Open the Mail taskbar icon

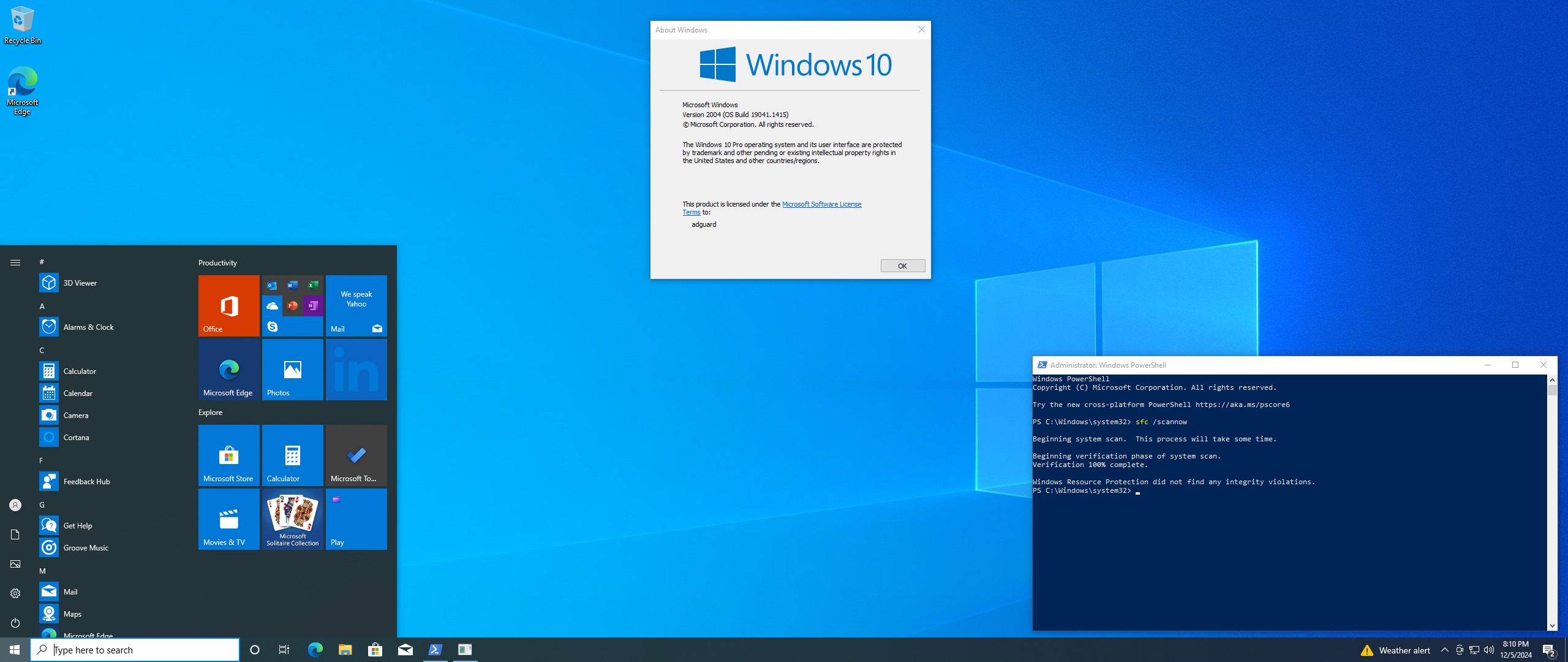click(405, 650)
